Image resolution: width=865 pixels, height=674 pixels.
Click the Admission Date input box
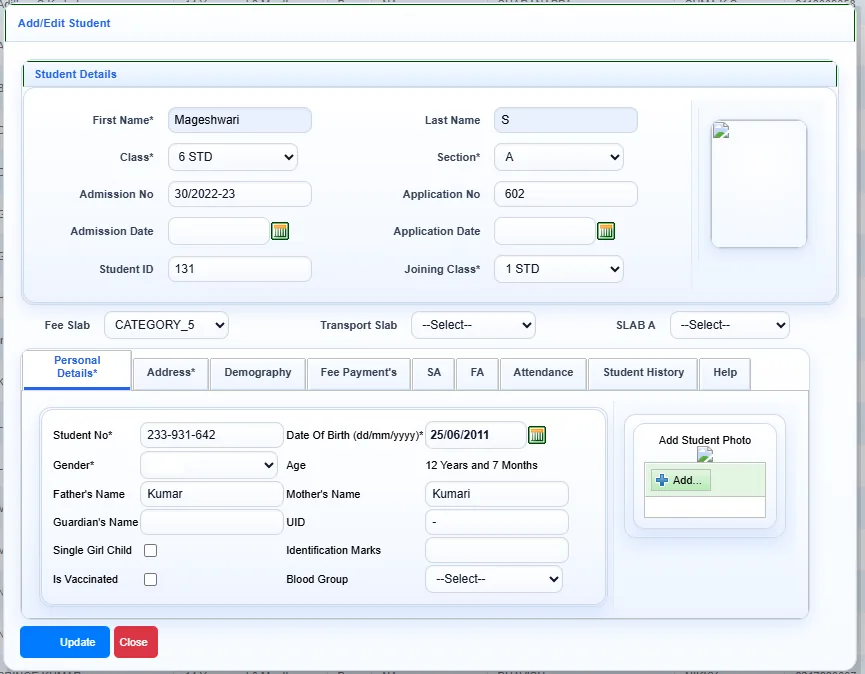[x=218, y=231]
